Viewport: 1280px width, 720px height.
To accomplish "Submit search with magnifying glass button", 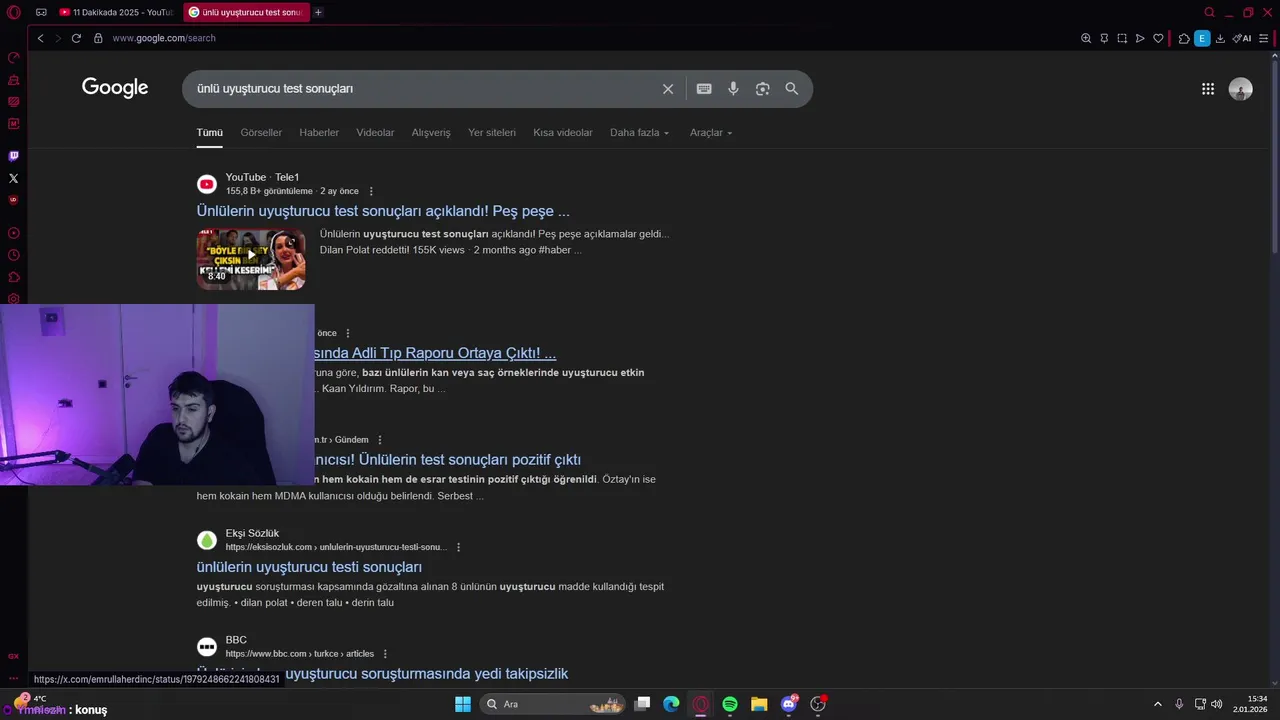I will pyautogui.click(x=792, y=89).
